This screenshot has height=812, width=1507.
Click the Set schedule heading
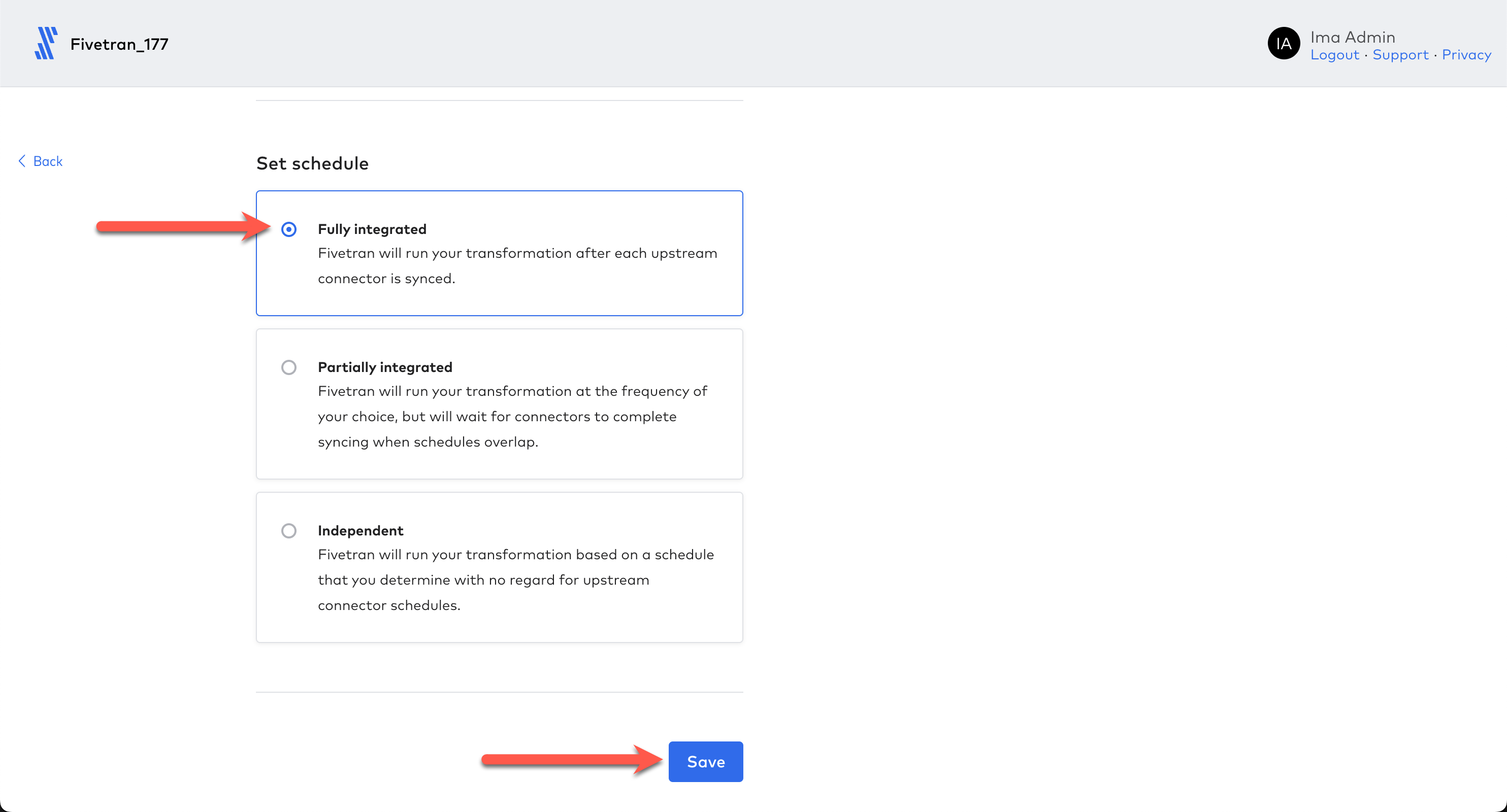[312, 164]
